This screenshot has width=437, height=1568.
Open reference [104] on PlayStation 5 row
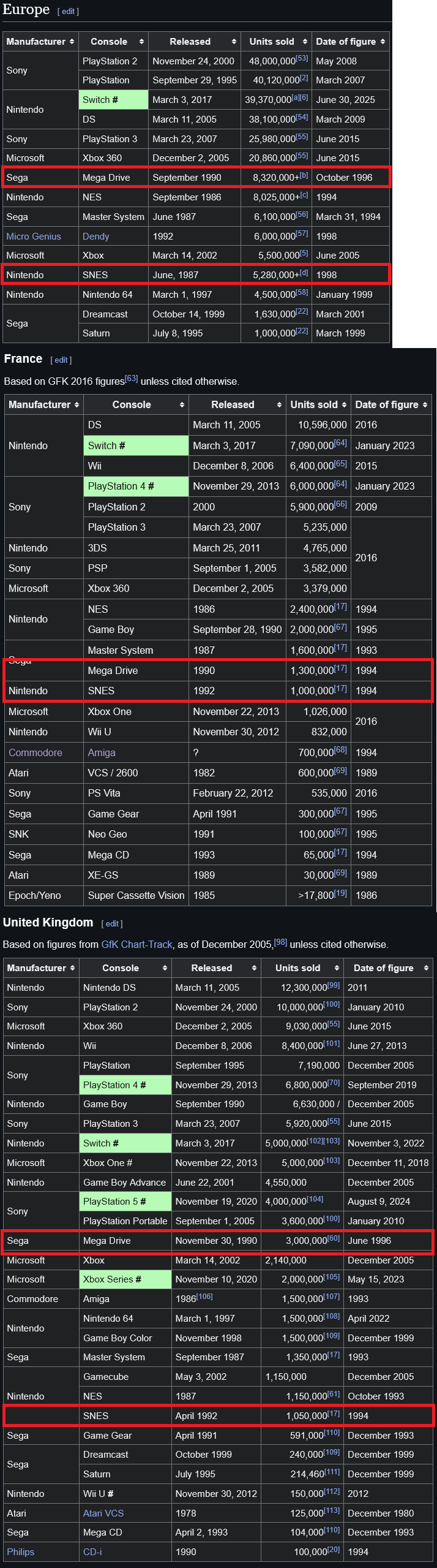315,1199
